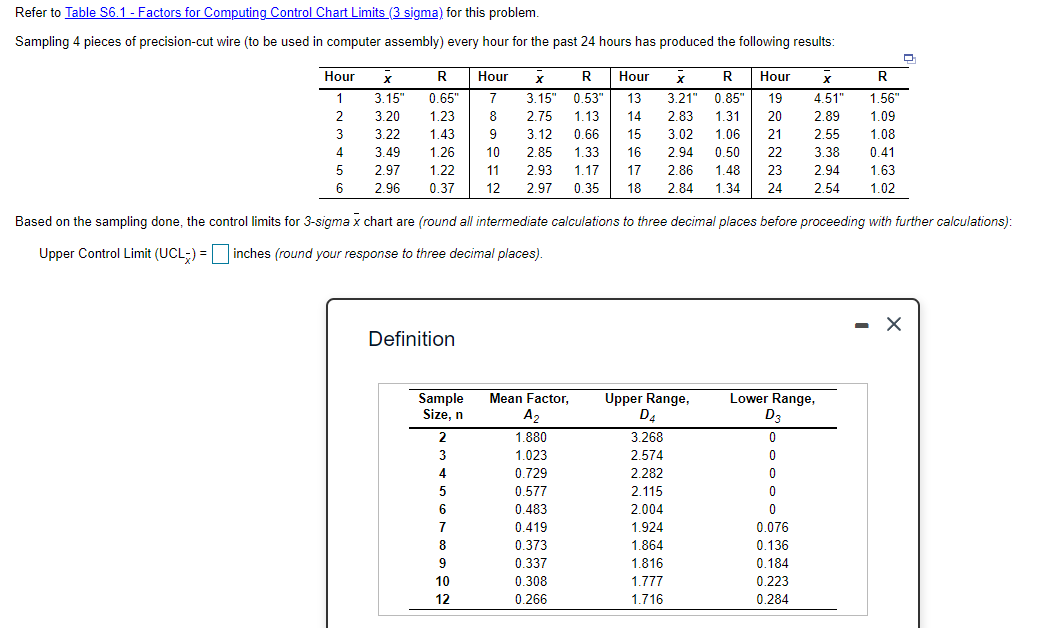This screenshot has height=628, width=1057.
Task: Select hour 3 range value 1.43
Action: coord(442,134)
